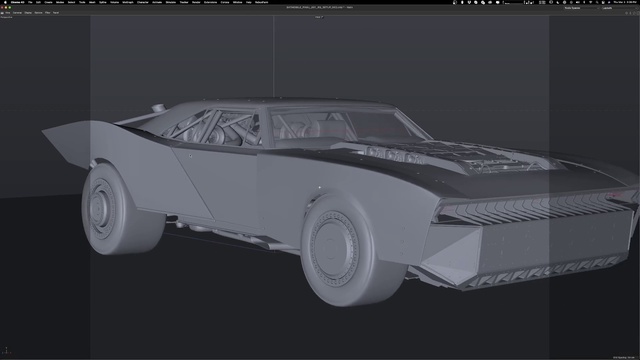Open the File menu
640x360 pixels.
click(x=30, y=2)
